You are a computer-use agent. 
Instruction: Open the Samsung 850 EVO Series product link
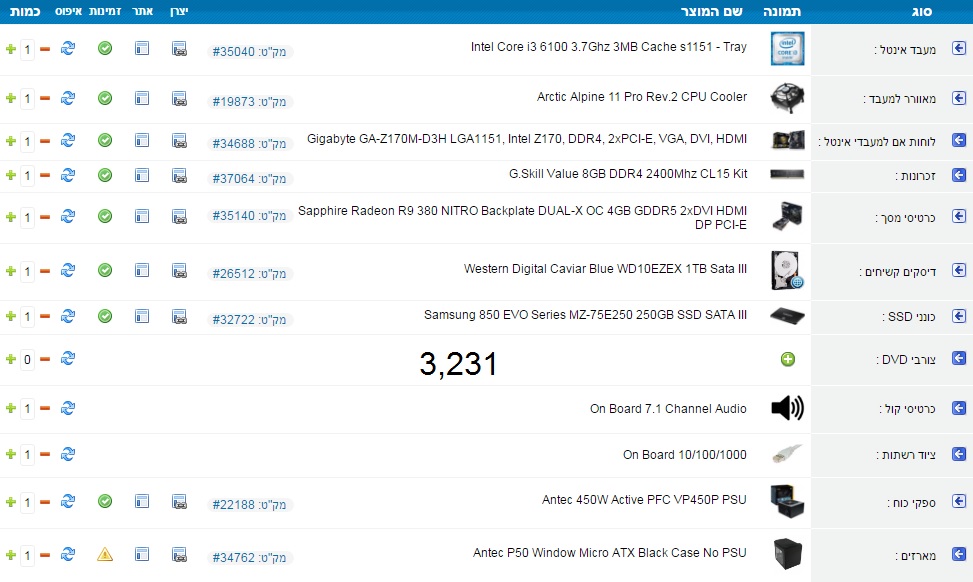tap(585, 315)
